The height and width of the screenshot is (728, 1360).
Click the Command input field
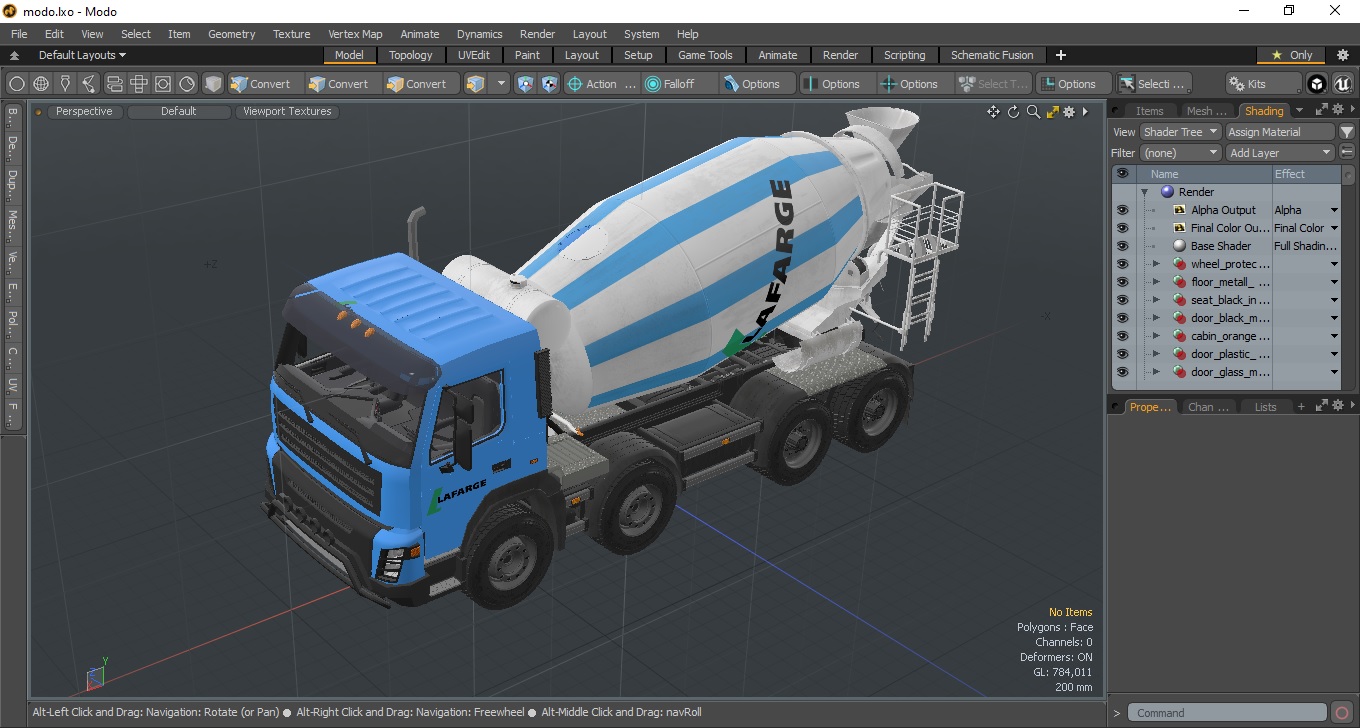tap(1227, 713)
